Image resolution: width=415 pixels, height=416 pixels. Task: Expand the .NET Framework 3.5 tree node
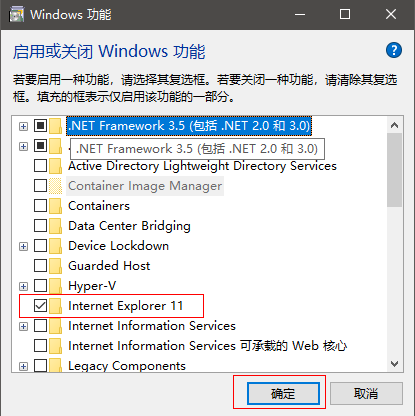(23, 126)
